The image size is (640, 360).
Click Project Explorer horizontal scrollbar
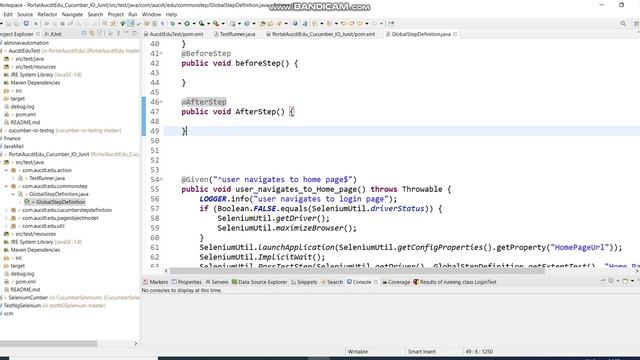(49, 344)
